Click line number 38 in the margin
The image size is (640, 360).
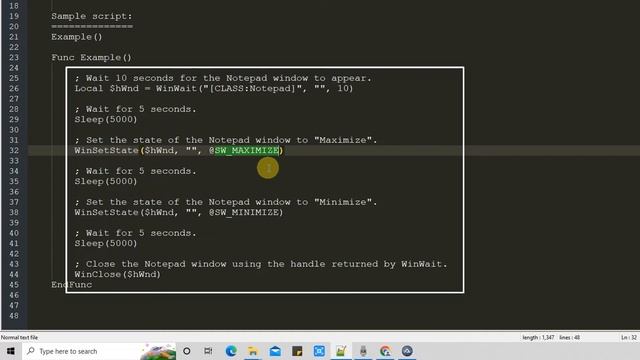(14, 213)
